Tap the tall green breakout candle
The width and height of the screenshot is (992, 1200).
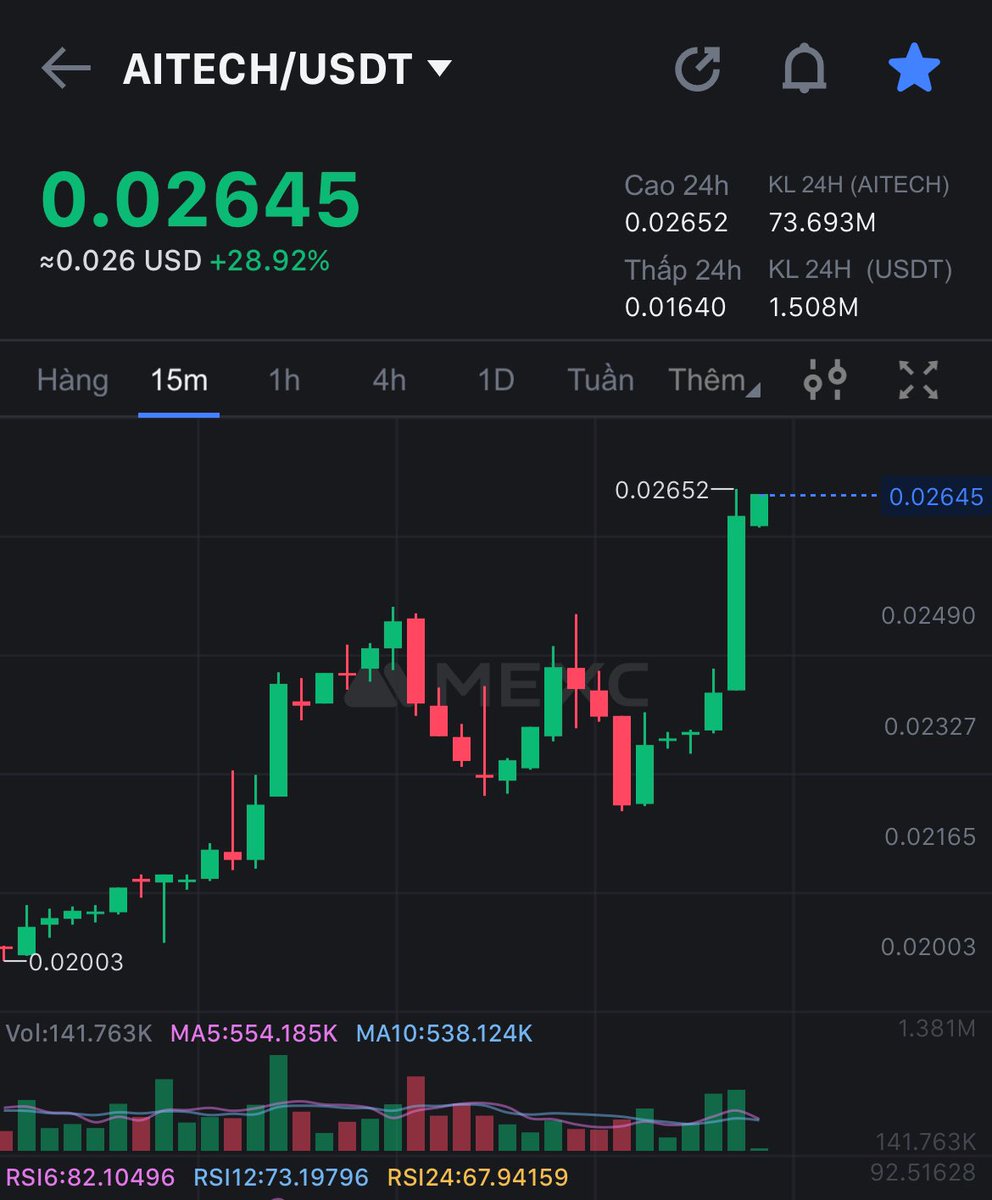point(736,602)
